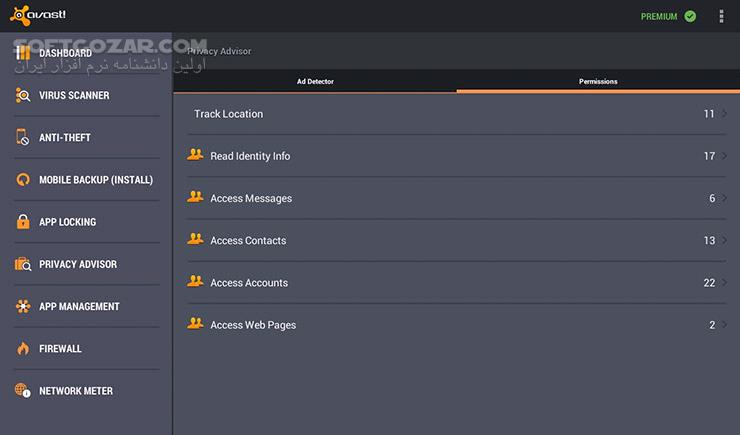Go to ANTI-THEFT in the sidebar

click(65, 137)
